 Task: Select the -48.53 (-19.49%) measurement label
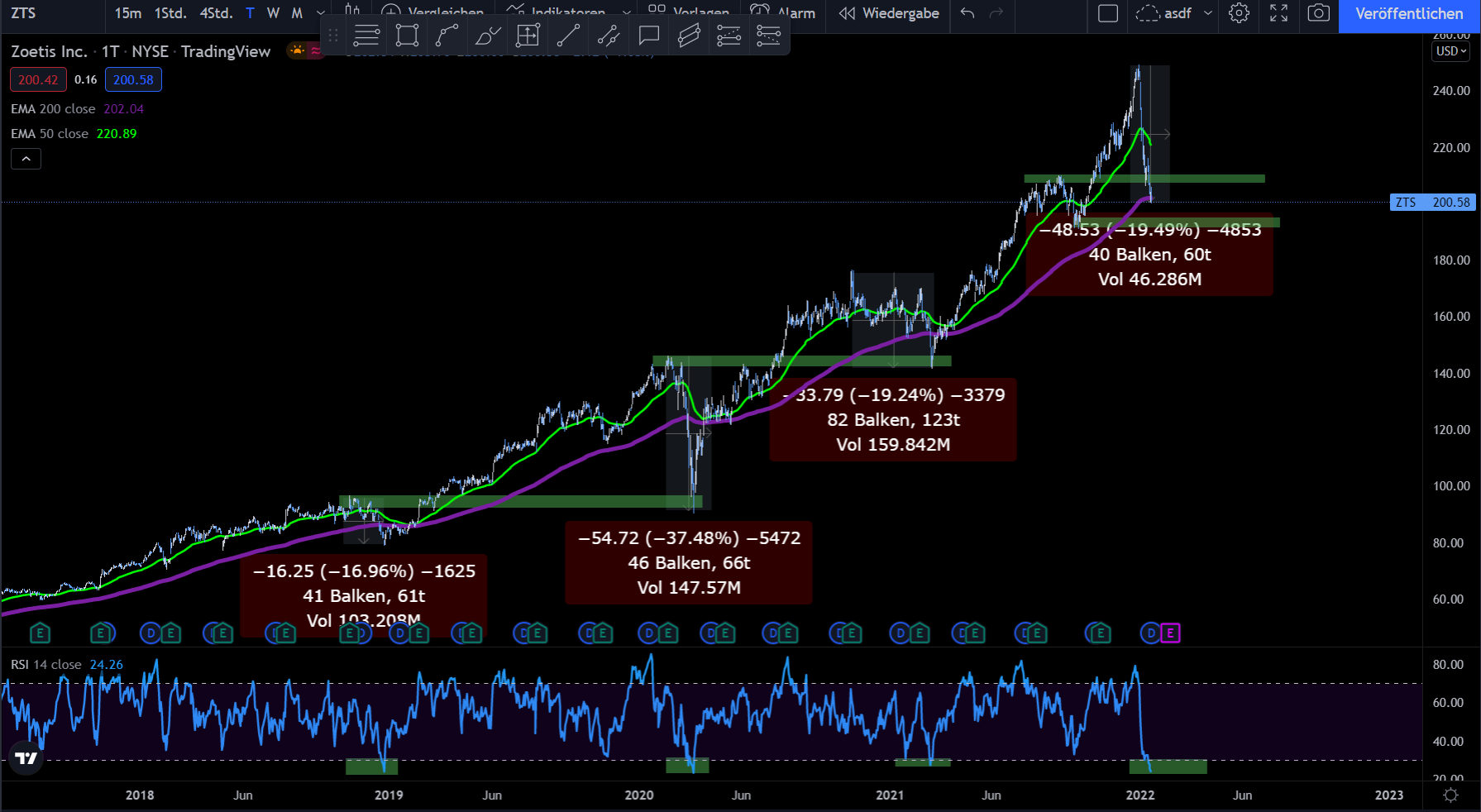click(x=1149, y=255)
